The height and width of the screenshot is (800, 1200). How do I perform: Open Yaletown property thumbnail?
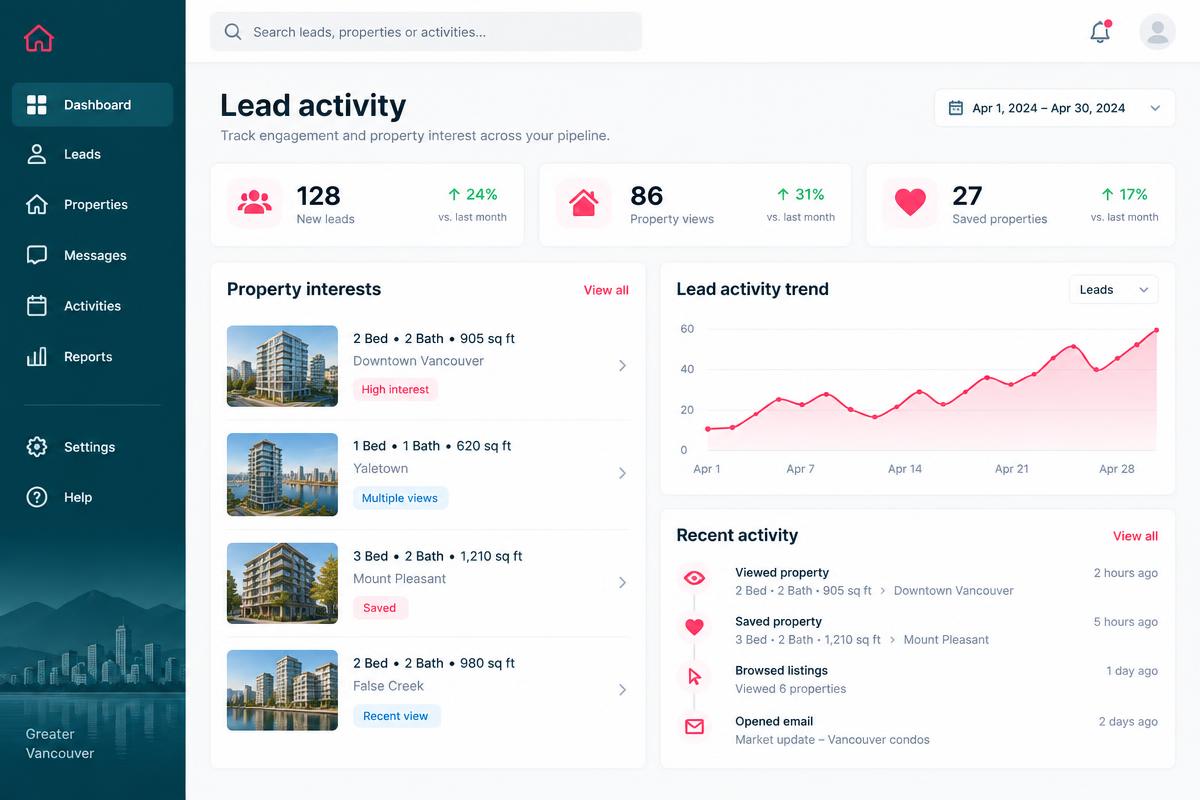pos(282,474)
